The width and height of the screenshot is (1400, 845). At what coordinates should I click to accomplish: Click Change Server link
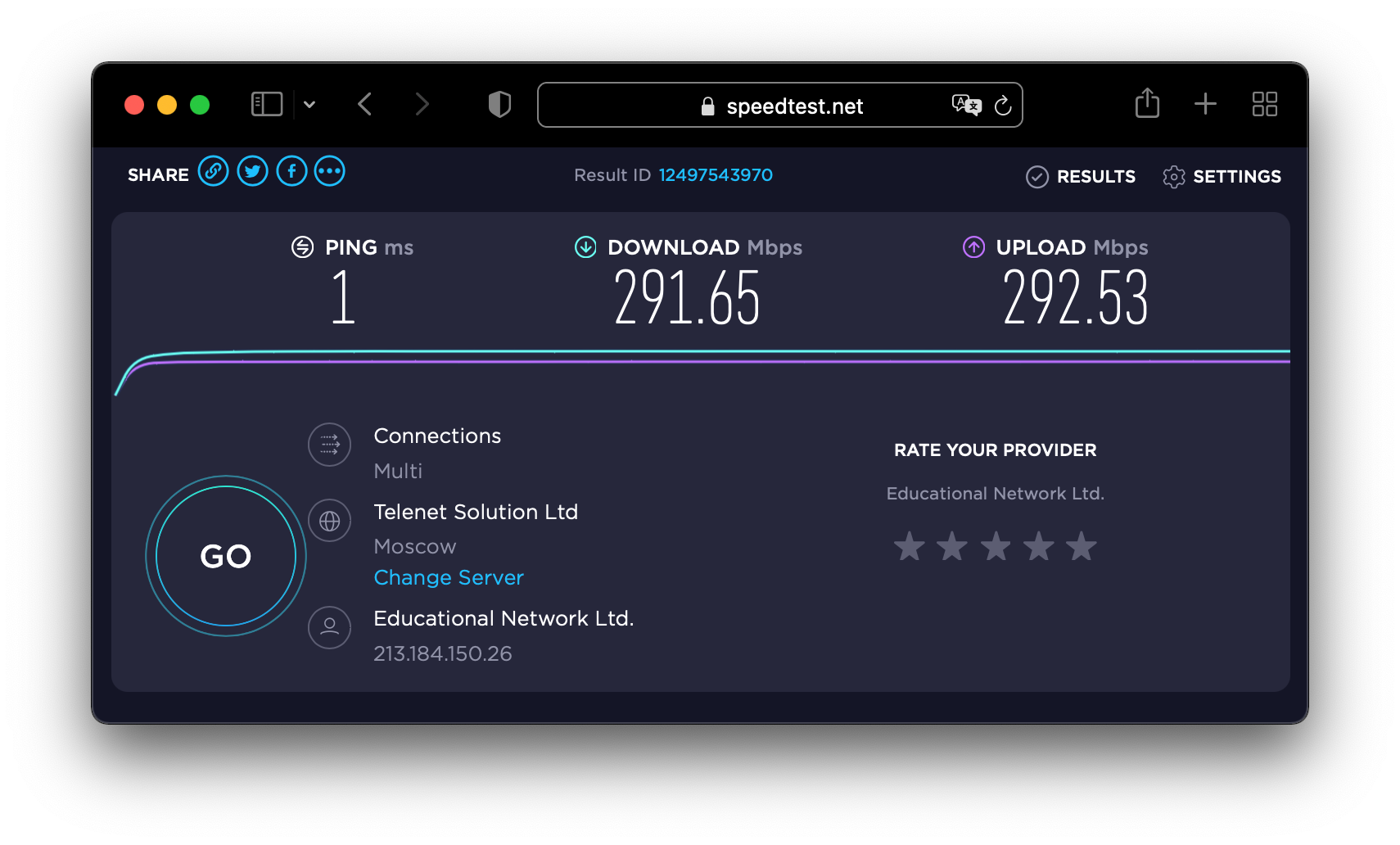[x=448, y=577]
